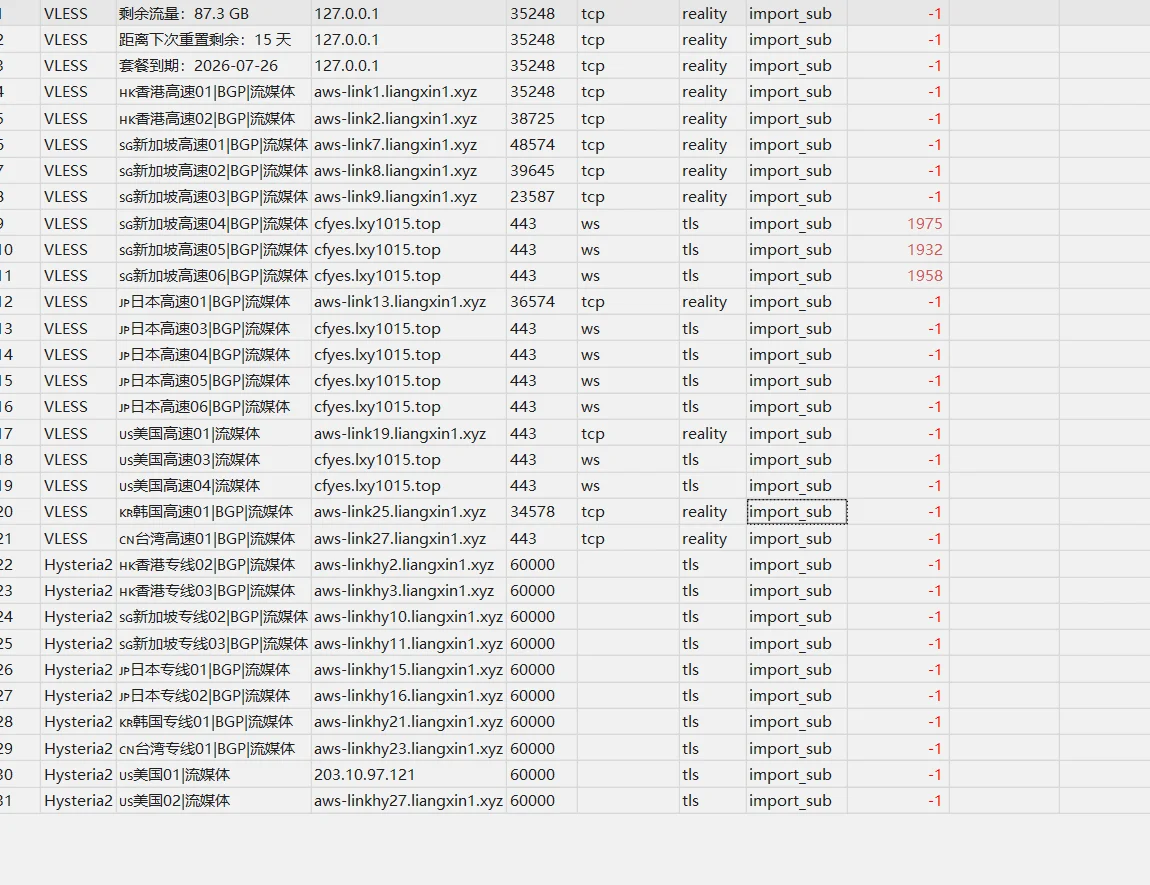The image size is (1150, 885).
Task: Click address aws-linkhy3.liangxin1.xyz
Action: click(x=404, y=591)
